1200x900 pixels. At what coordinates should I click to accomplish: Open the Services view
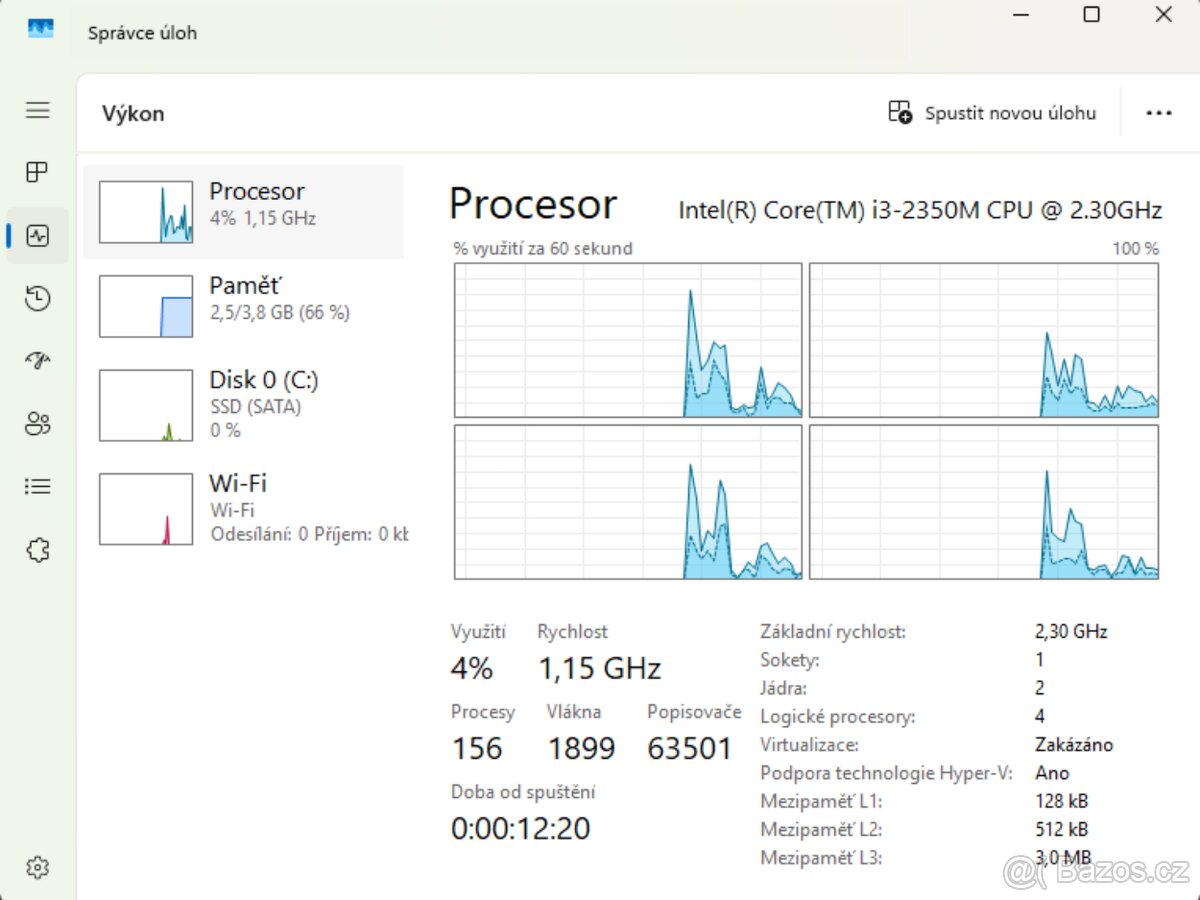pos(36,549)
